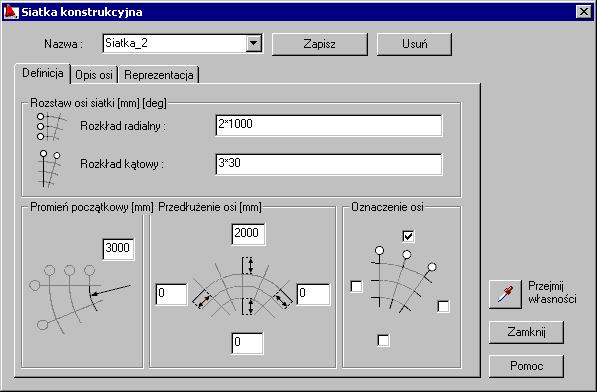Click the initial radius diagram picture

tap(80, 299)
